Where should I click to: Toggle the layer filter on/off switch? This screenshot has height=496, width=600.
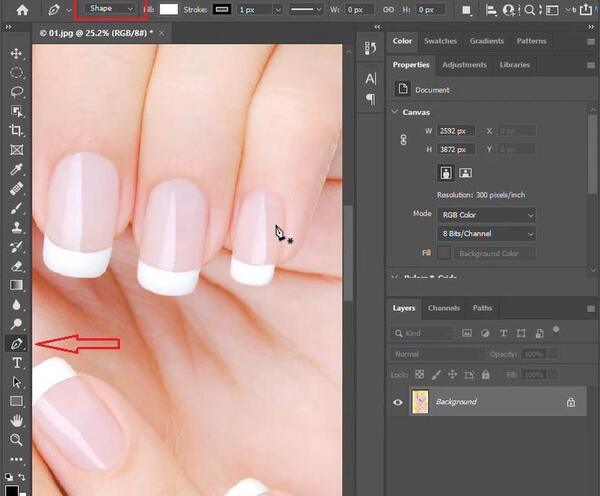click(x=556, y=330)
